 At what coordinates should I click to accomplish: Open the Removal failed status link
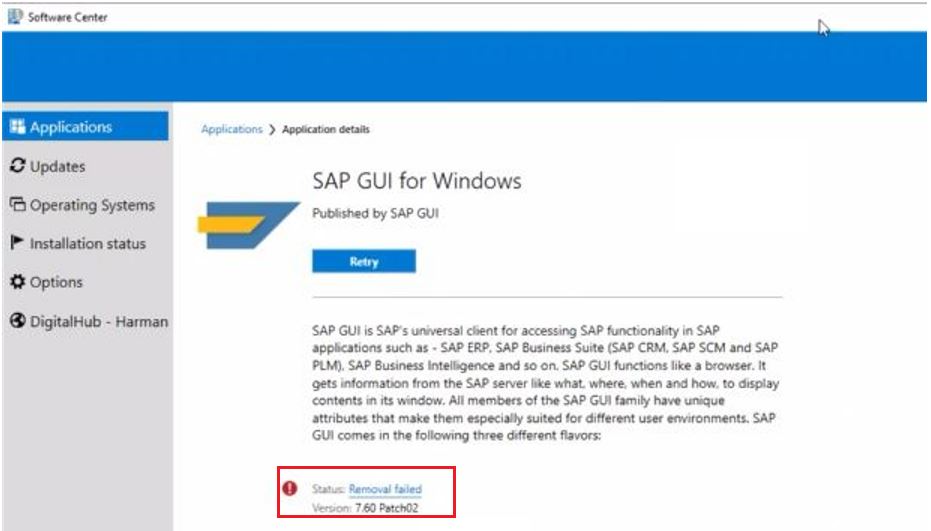385,489
